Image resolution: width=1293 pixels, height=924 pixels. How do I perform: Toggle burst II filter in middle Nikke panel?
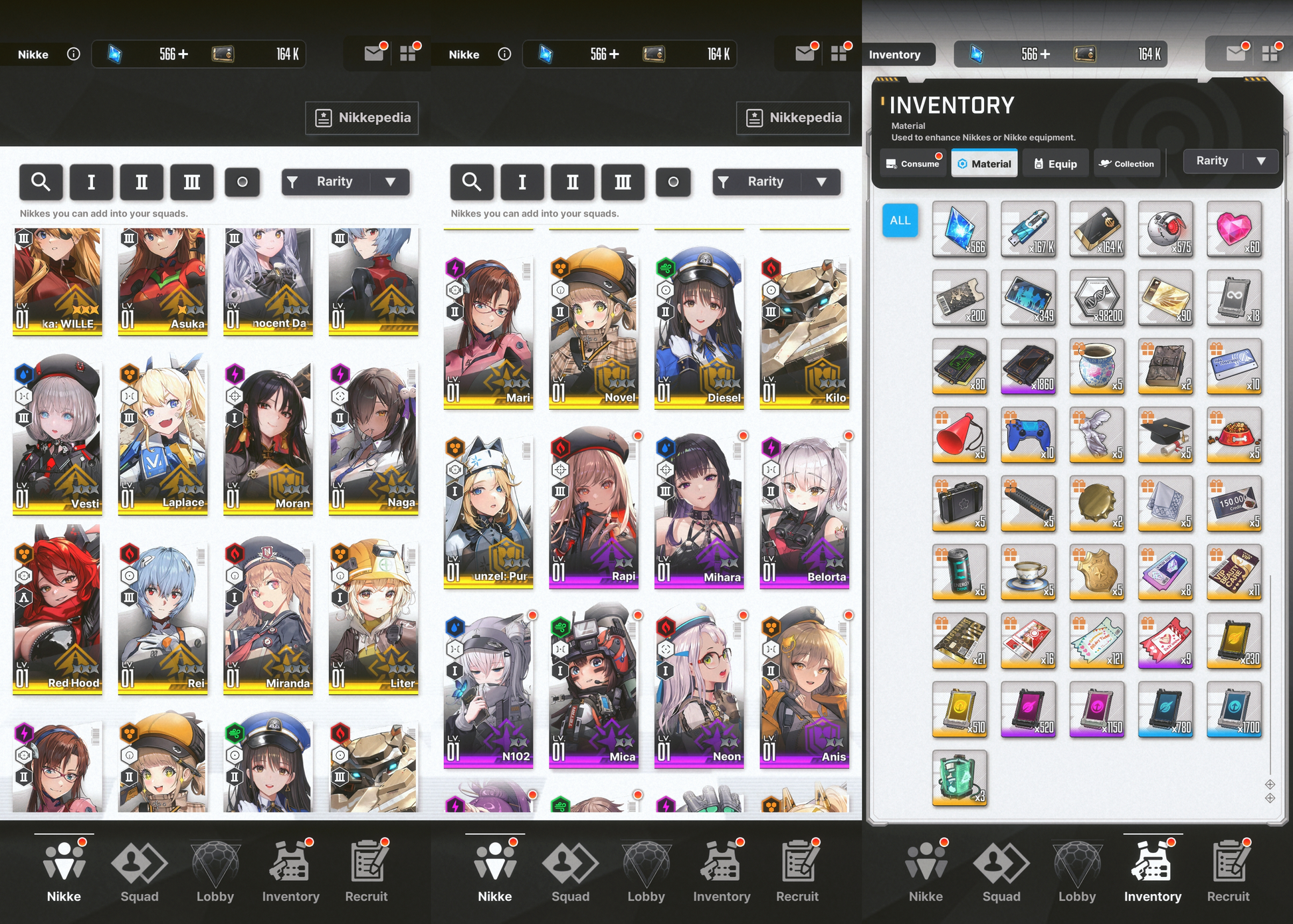[573, 181]
